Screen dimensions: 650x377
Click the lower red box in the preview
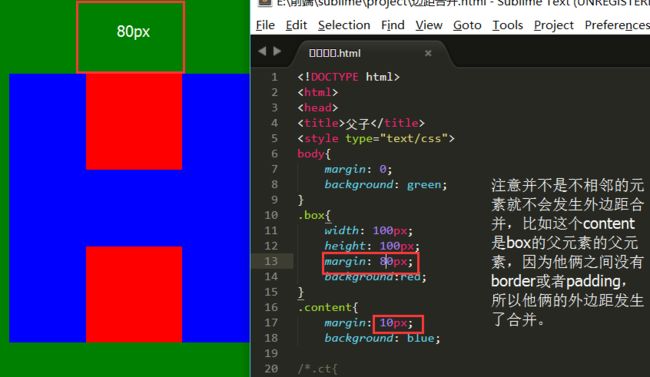coord(134,294)
